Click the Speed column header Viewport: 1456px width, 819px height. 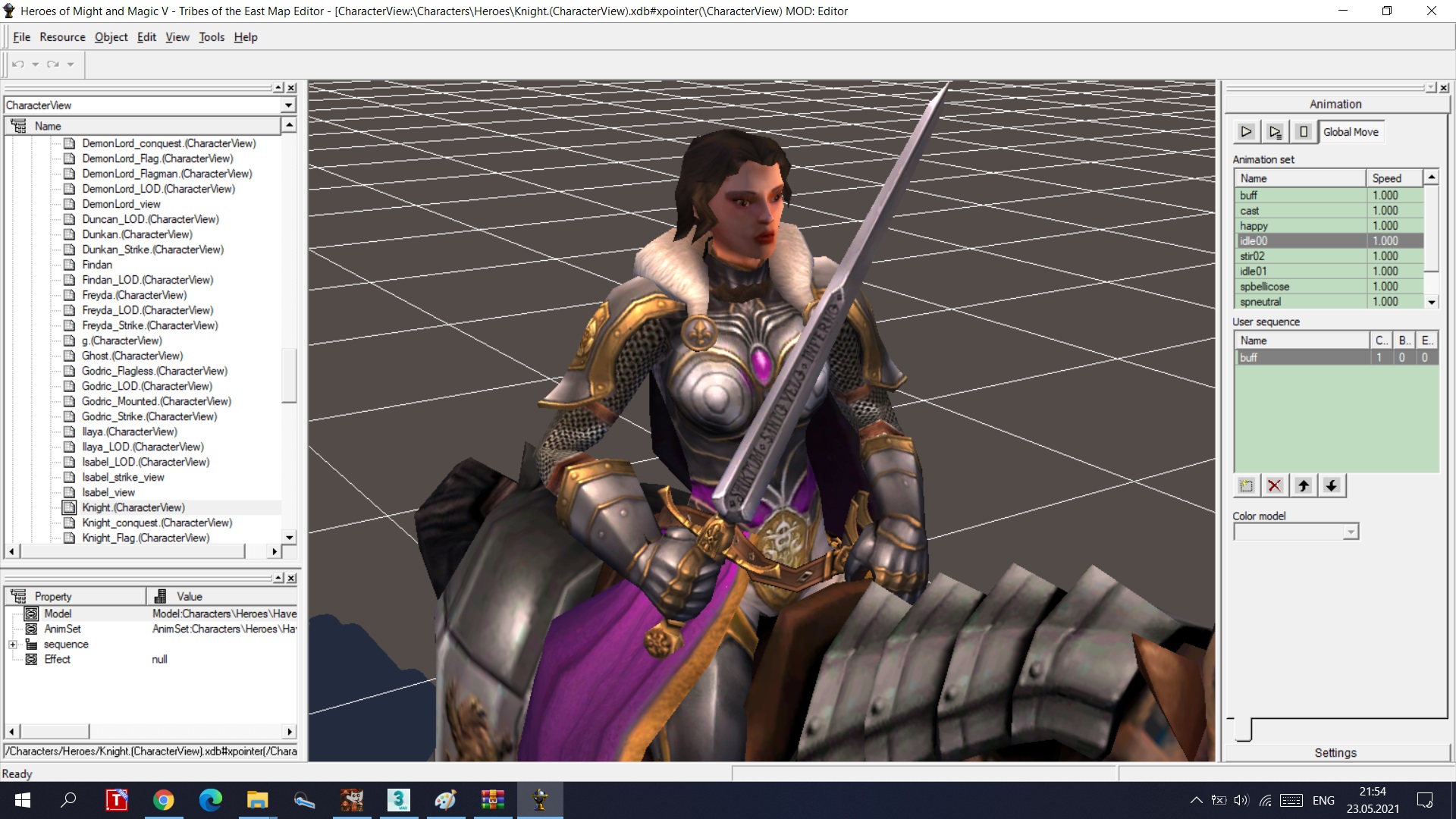coord(1394,178)
